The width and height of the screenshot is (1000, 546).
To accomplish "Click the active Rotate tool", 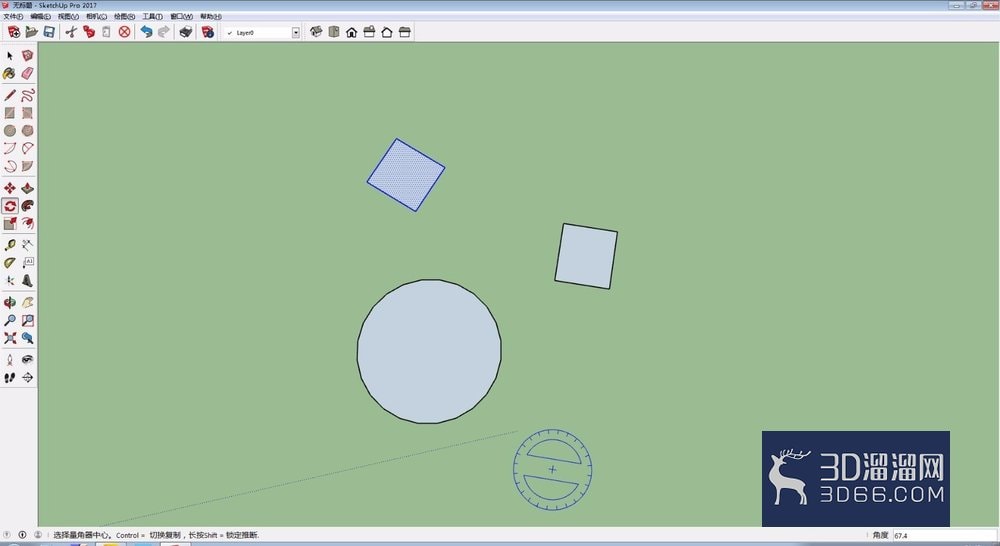I will coord(10,206).
